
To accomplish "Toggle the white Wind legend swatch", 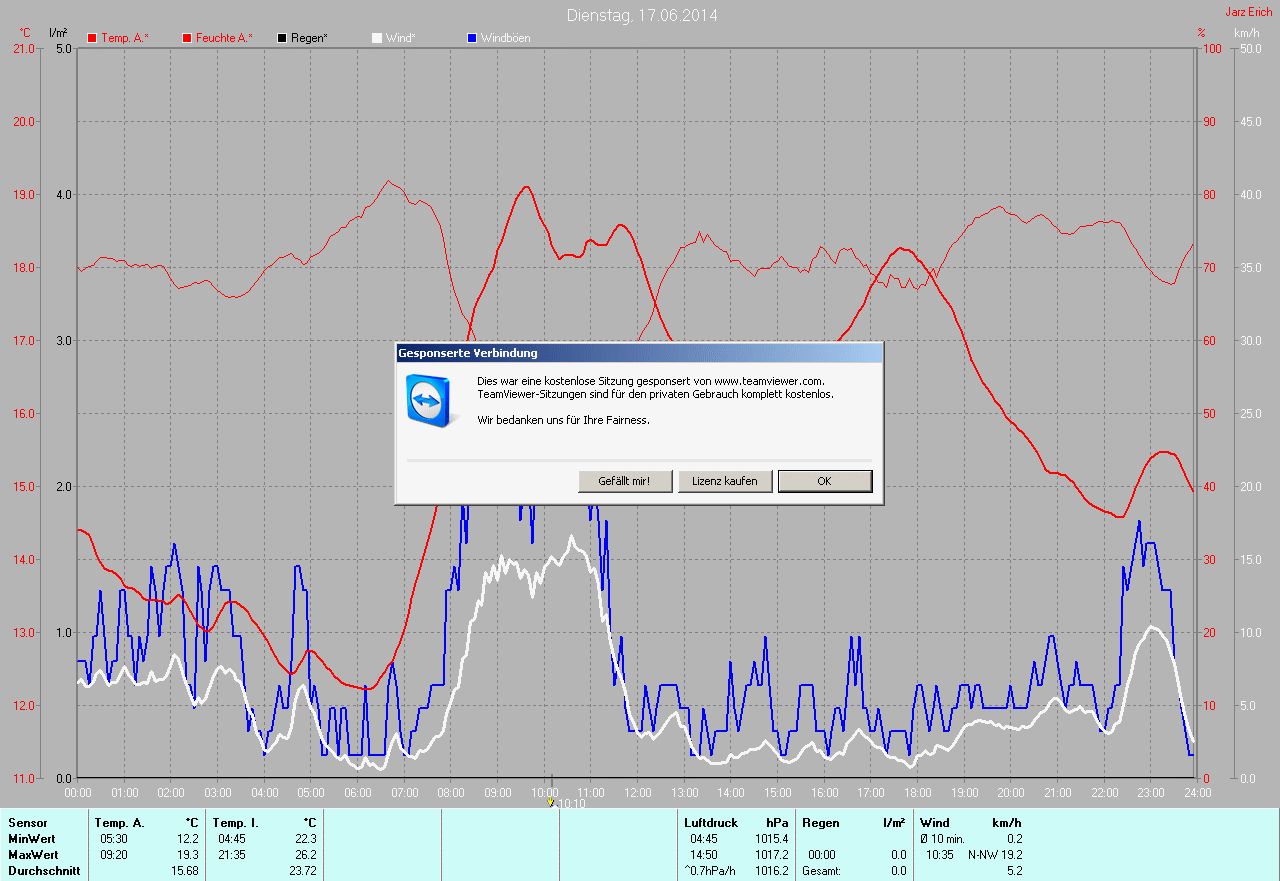I will [x=377, y=38].
